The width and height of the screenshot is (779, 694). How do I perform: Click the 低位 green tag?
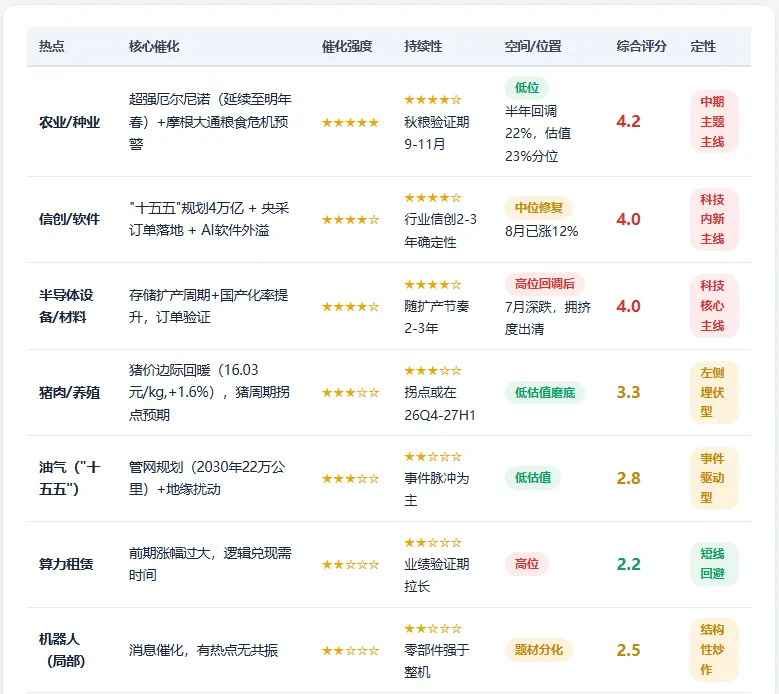coord(527,88)
